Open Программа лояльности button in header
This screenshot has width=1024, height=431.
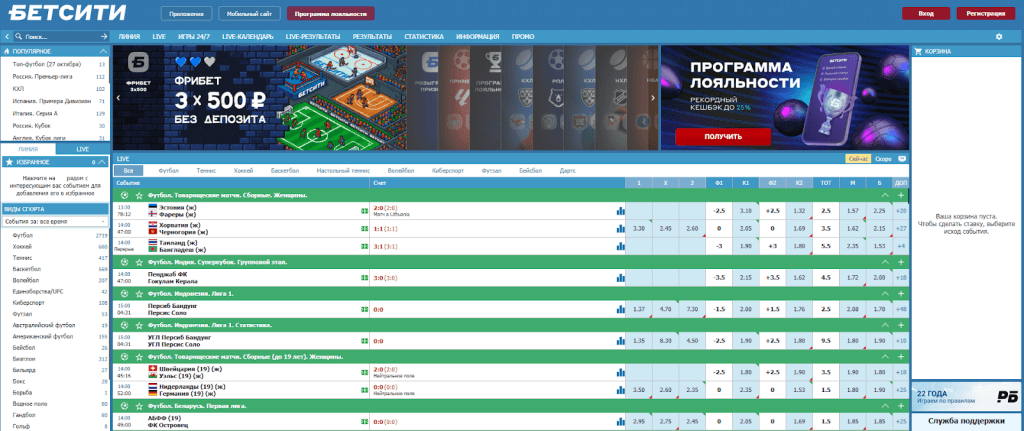tap(330, 13)
